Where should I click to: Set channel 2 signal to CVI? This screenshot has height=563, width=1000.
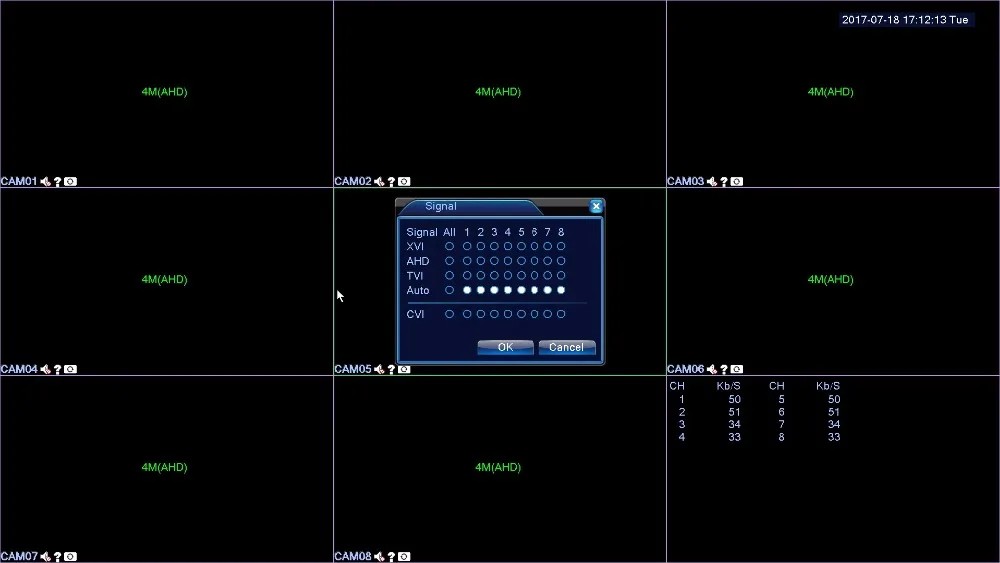[x=481, y=314]
